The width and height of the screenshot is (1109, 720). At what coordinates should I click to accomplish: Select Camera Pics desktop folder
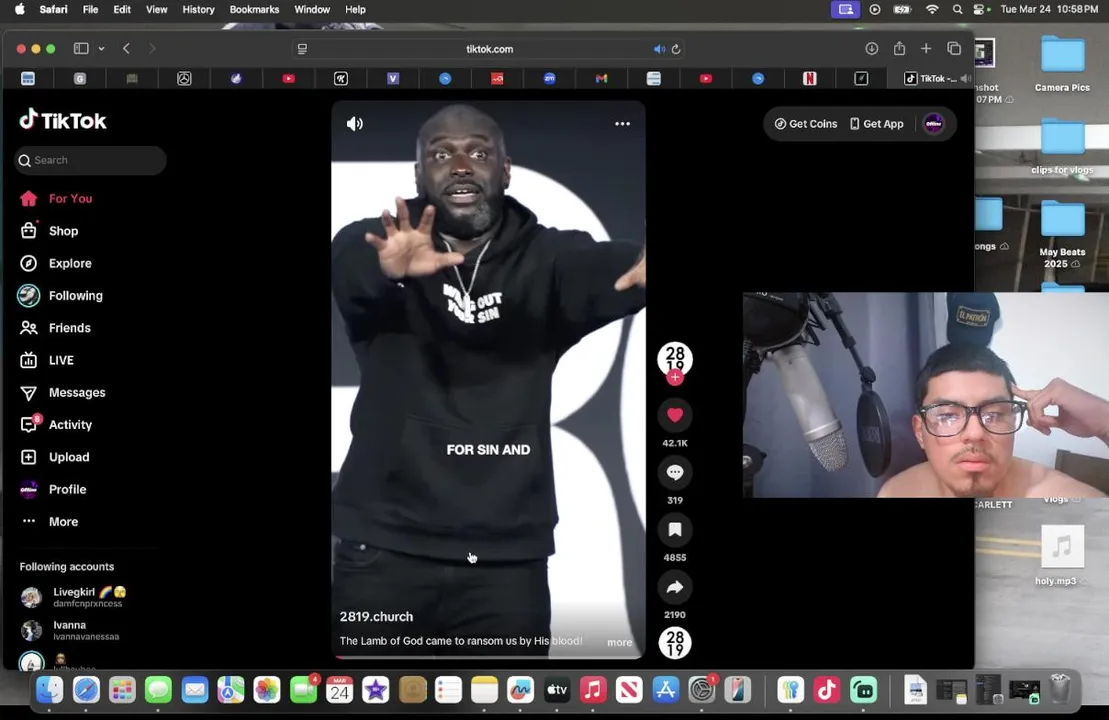click(x=1062, y=64)
